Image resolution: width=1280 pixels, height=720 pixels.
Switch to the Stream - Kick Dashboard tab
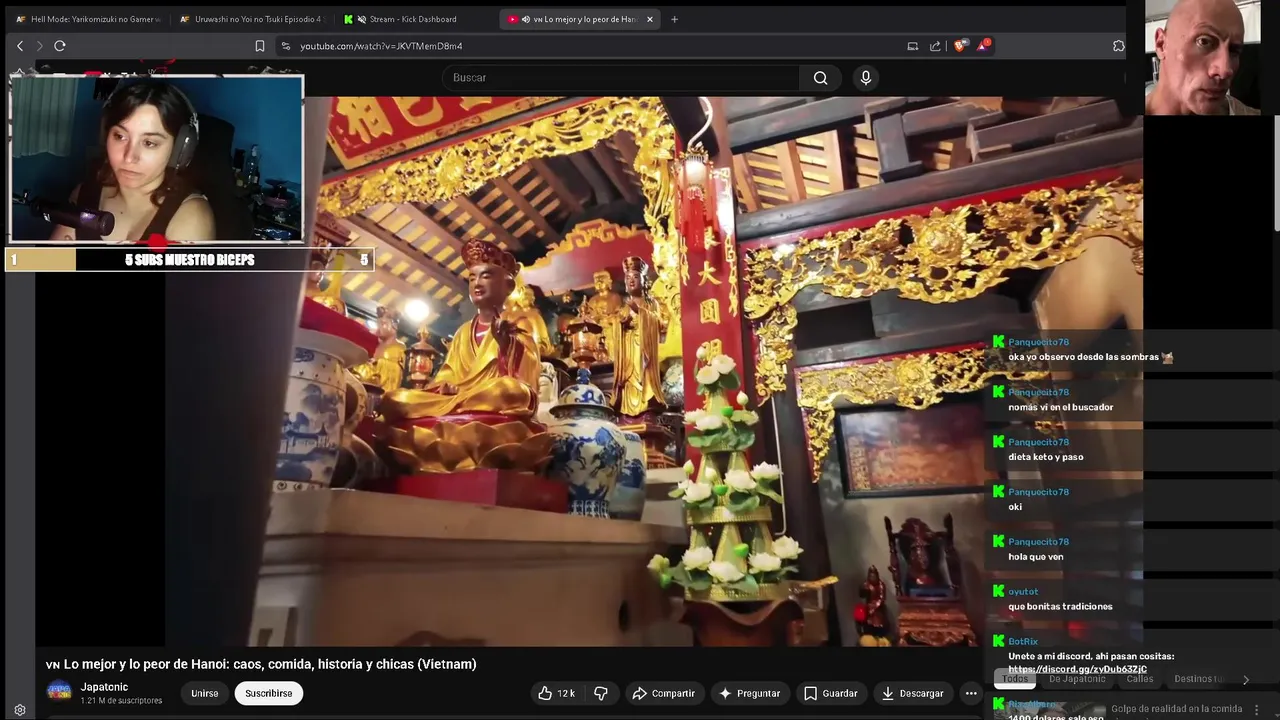click(415, 19)
